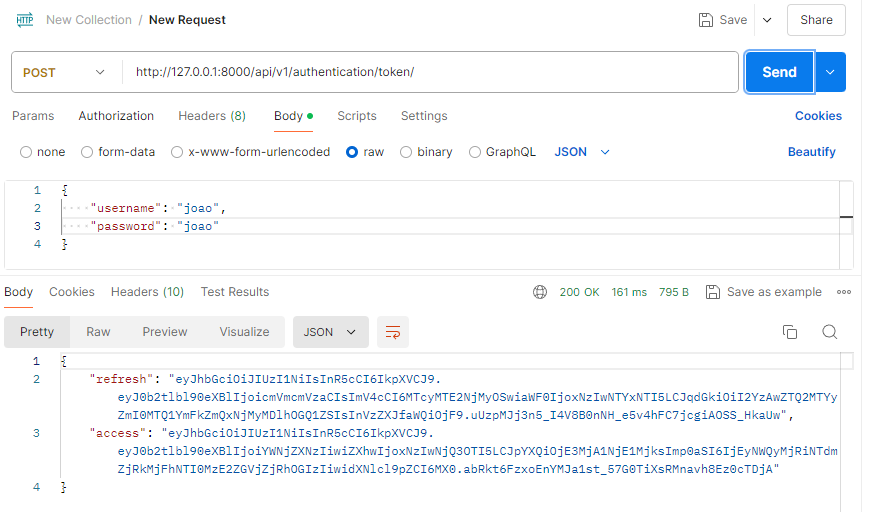
Task: Open the POST method dropdown
Action: point(64,72)
